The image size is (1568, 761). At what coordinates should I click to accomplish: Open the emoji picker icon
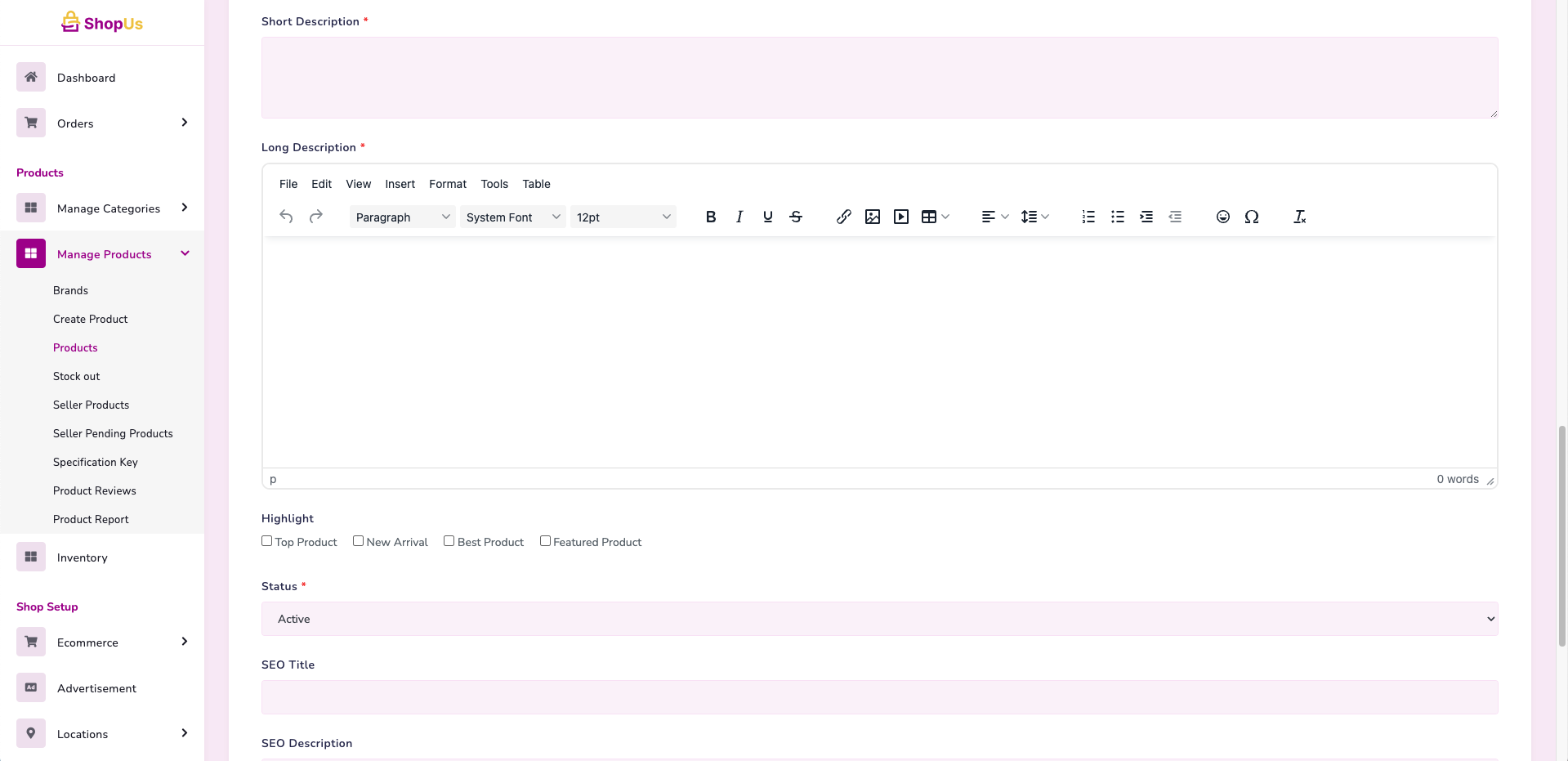[x=1222, y=217]
